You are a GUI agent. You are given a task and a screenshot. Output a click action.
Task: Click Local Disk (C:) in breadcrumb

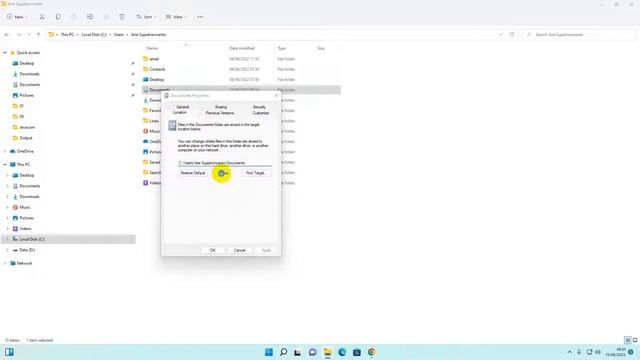pos(94,35)
